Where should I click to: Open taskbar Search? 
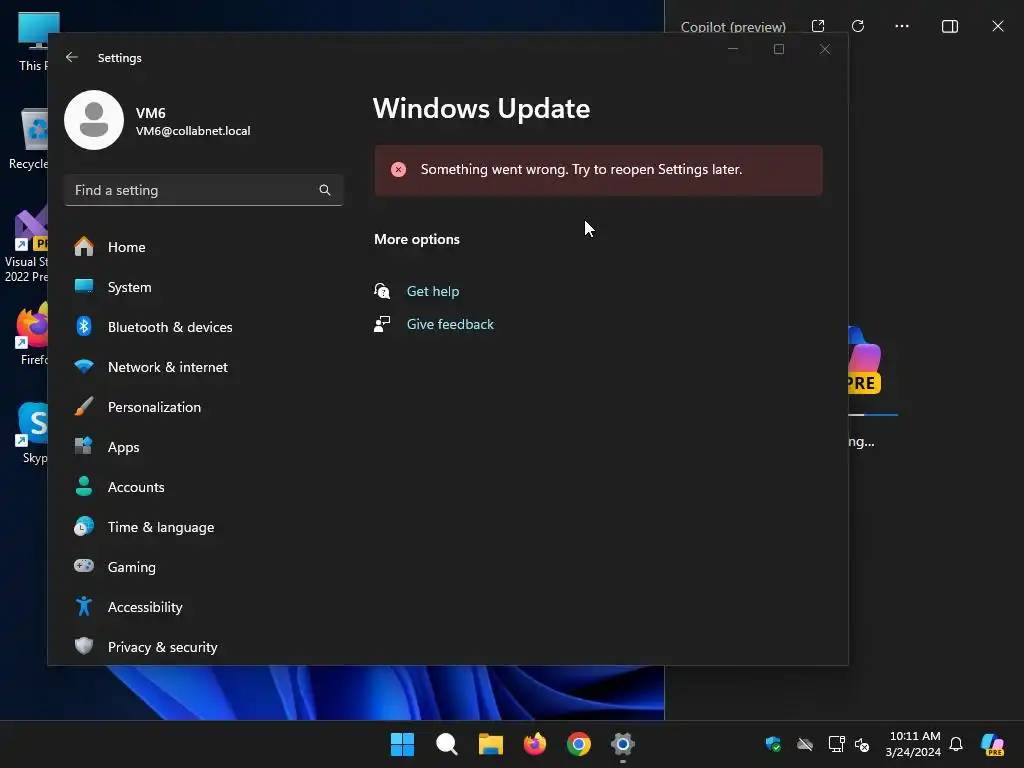point(447,744)
